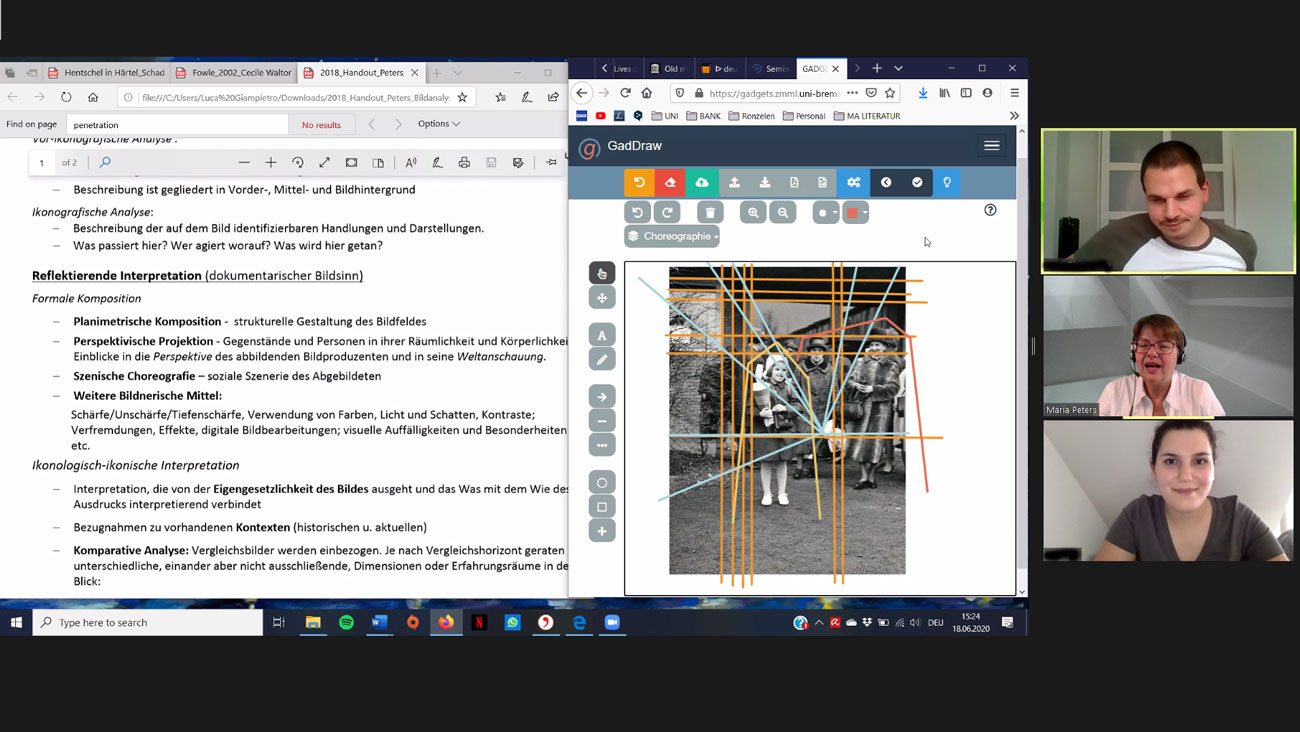Switch to Fowle_2002_Cecile Waltor tab
1300x732 pixels.
[234, 72]
